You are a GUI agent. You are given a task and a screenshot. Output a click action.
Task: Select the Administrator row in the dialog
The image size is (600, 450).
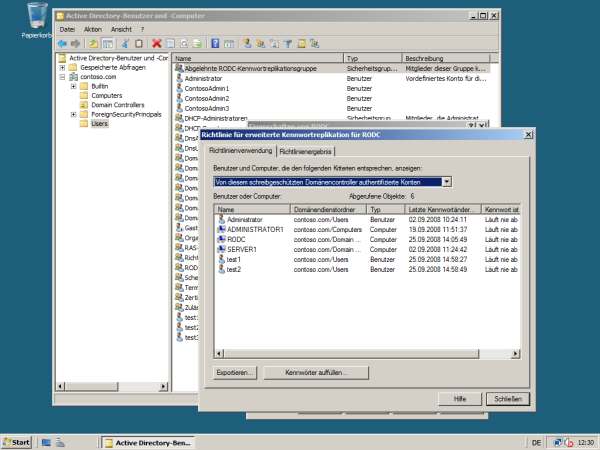point(367,219)
